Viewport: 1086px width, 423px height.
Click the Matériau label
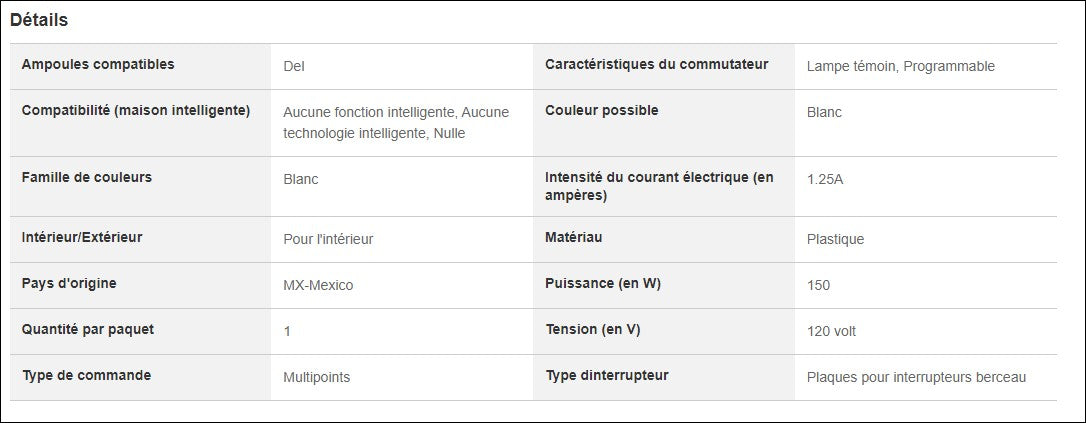574,238
